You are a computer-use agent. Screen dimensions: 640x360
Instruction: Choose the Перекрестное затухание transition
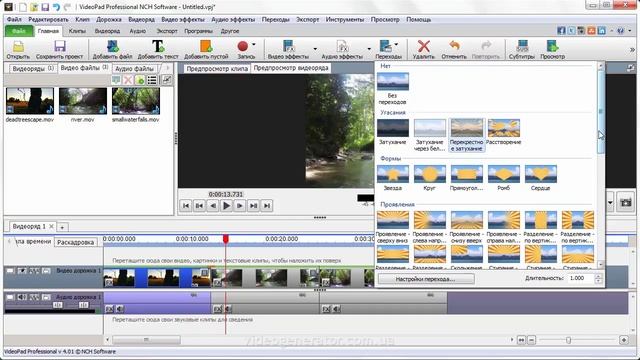pos(466,135)
